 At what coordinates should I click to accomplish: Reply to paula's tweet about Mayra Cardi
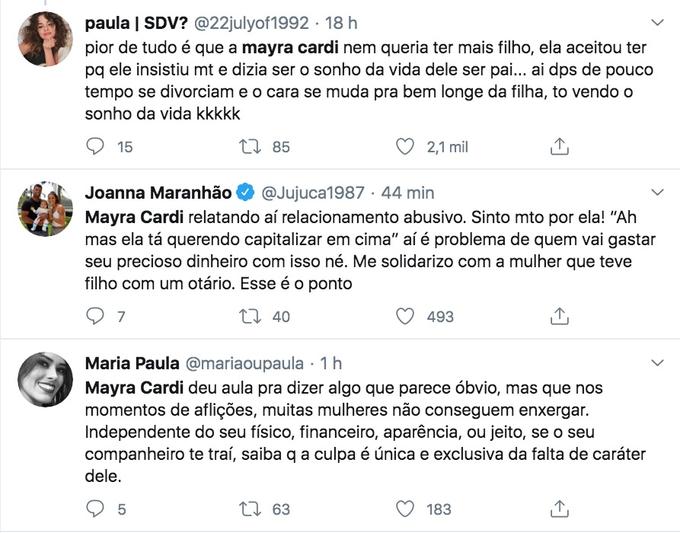point(96,147)
